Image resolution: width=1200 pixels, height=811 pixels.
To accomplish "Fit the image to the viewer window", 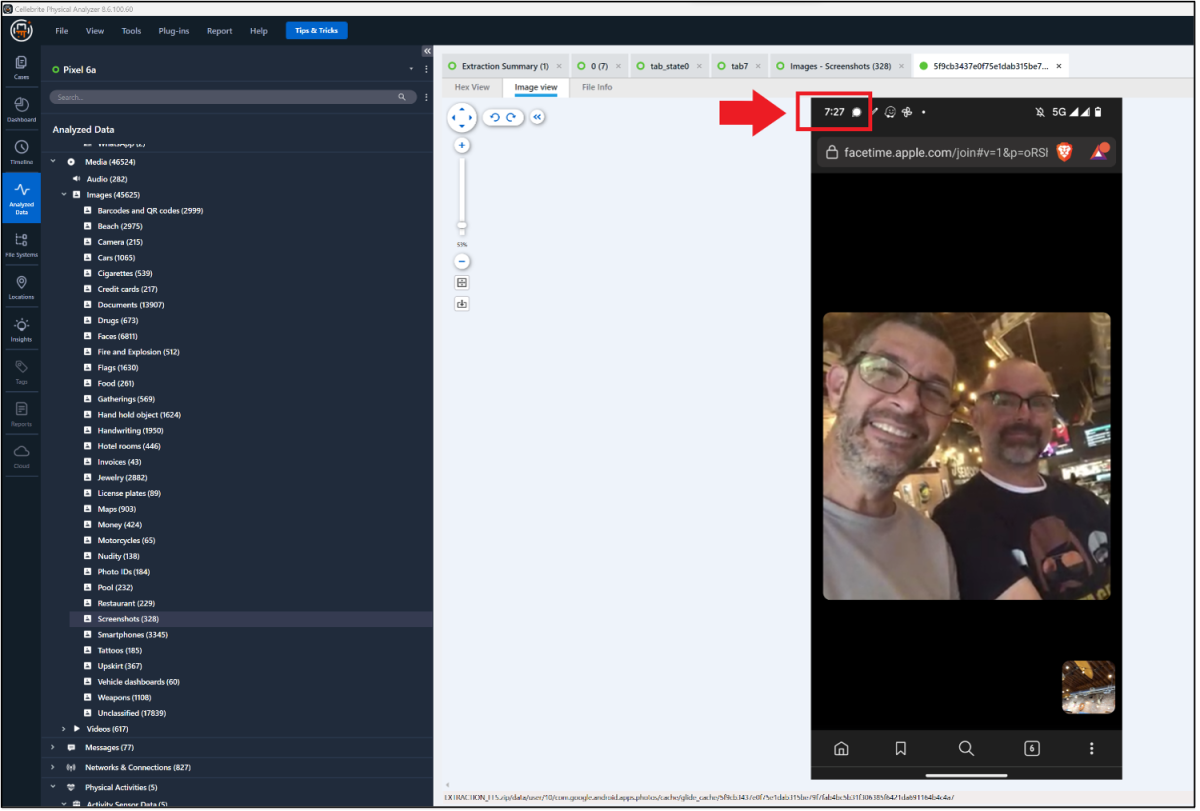I will tap(461, 282).
